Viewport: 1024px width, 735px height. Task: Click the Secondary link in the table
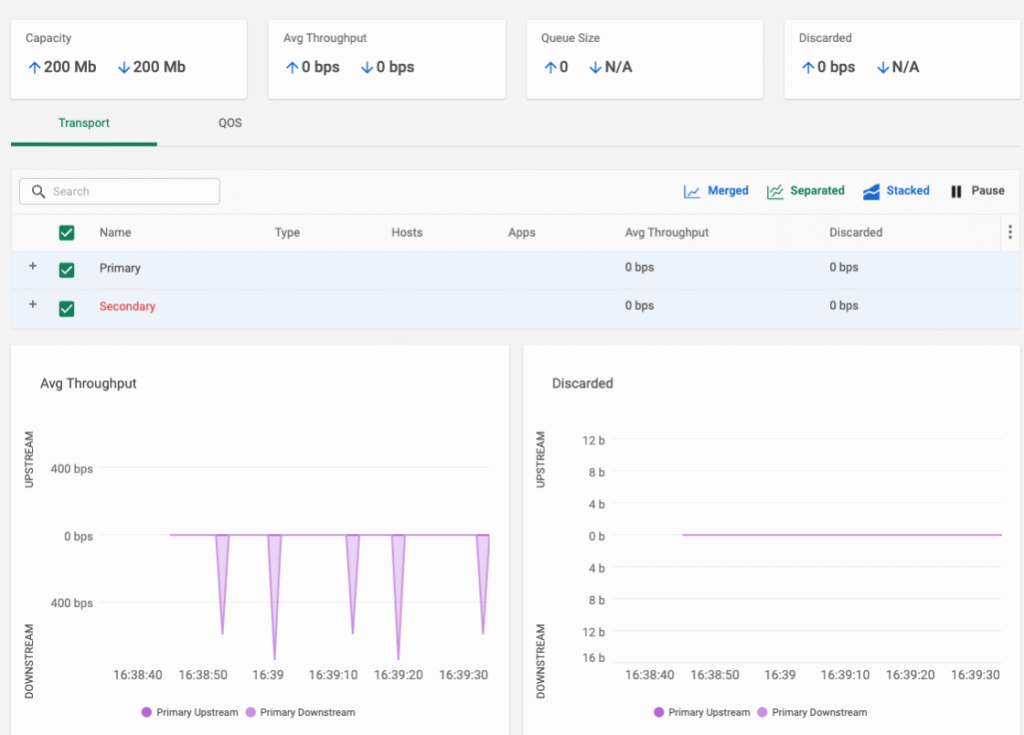127,306
